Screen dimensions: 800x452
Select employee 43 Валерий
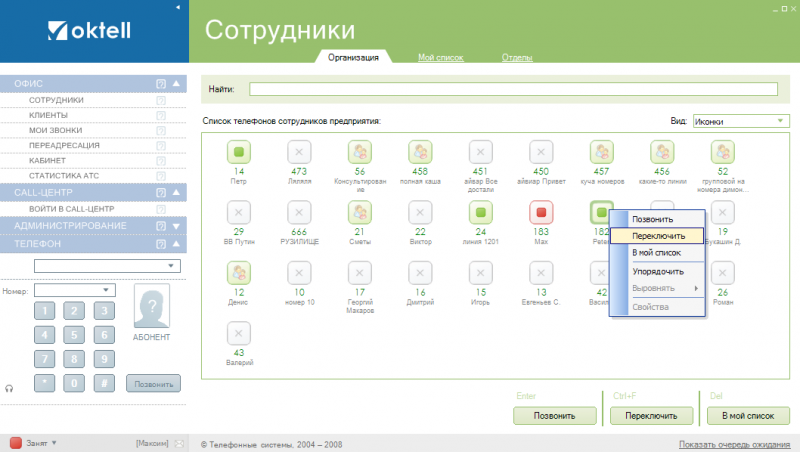[238, 333]
